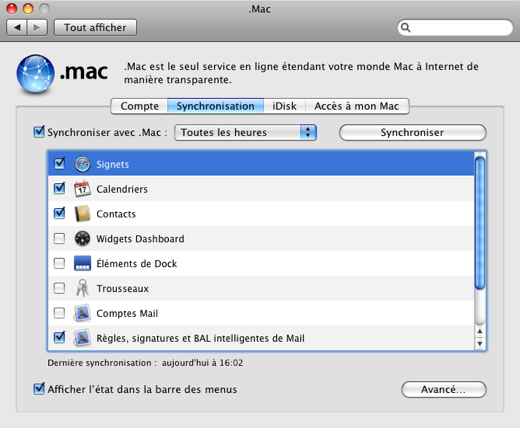Click the Tout afficher button
The height and width of the screenshot is (428, 520).
pos(95,27)
